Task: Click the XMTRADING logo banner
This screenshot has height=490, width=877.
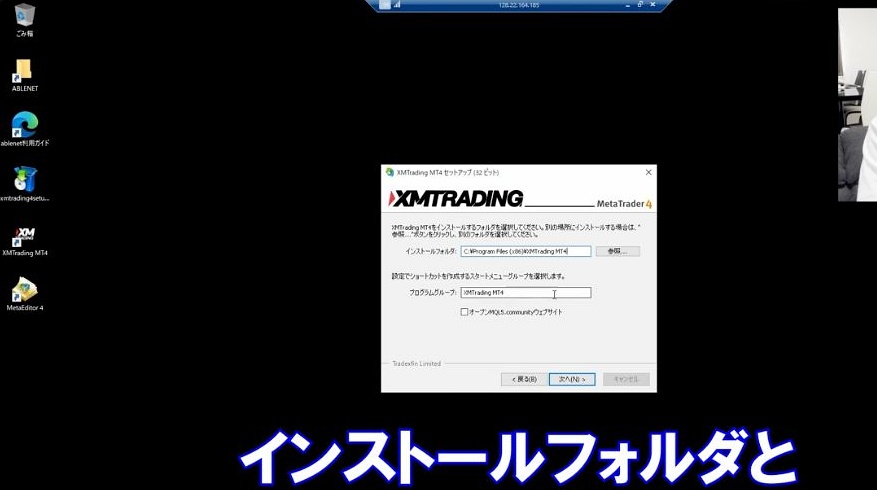Action: coord(455,199)
